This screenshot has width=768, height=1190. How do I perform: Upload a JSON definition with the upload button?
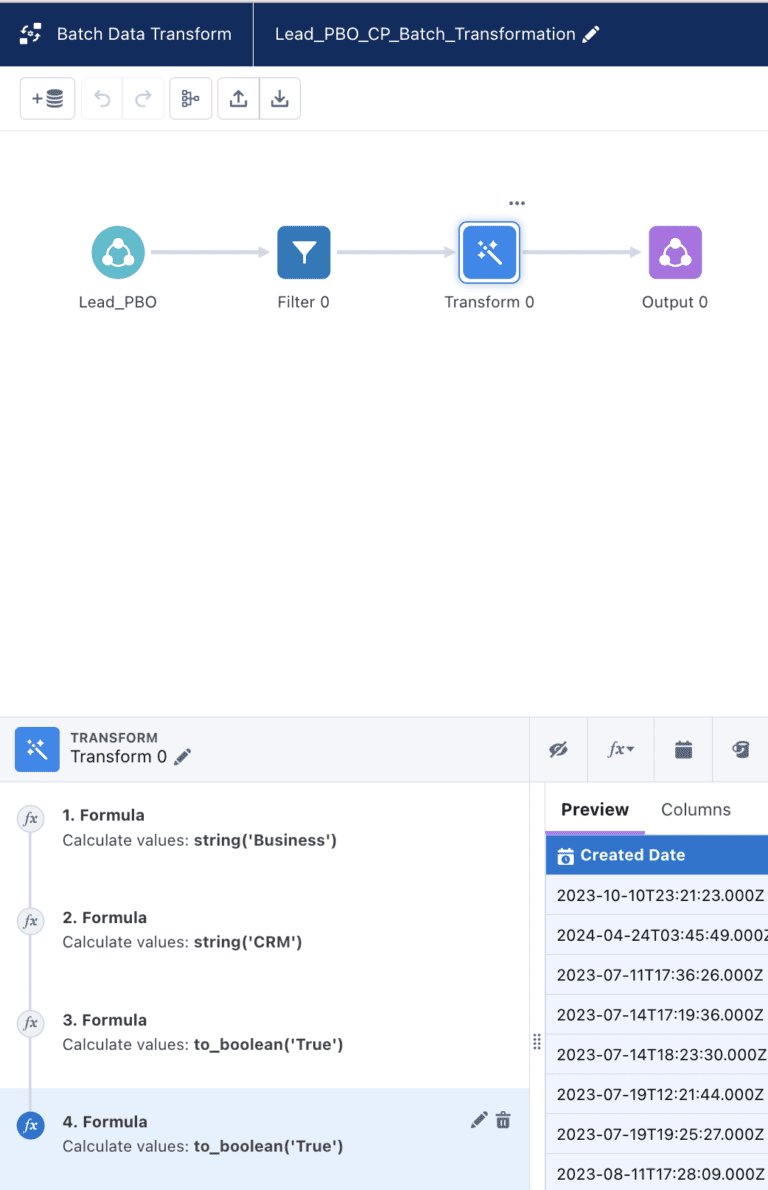[238, 99]
